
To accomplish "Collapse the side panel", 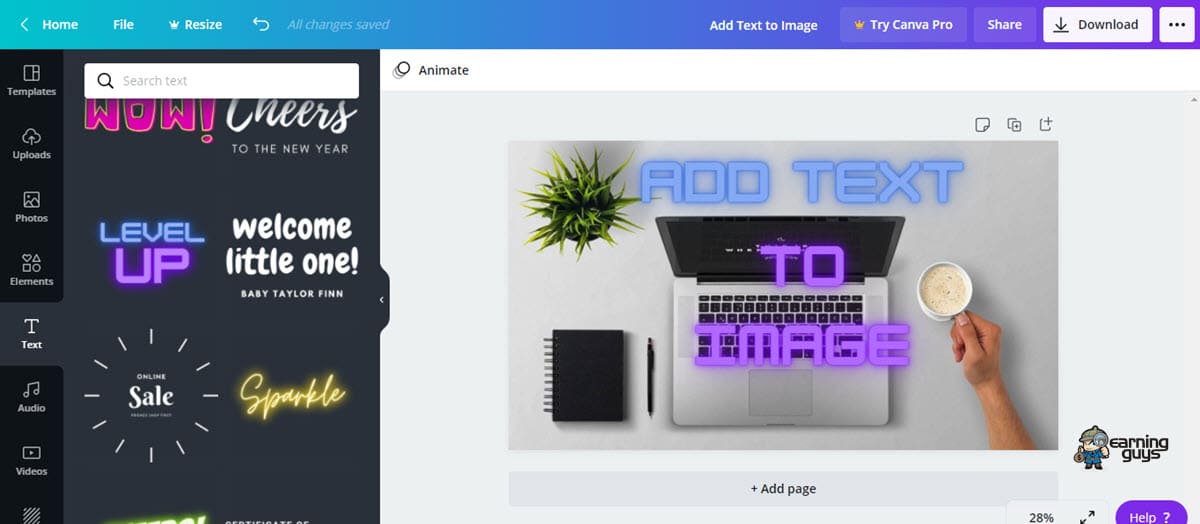I will coord(381,299).
